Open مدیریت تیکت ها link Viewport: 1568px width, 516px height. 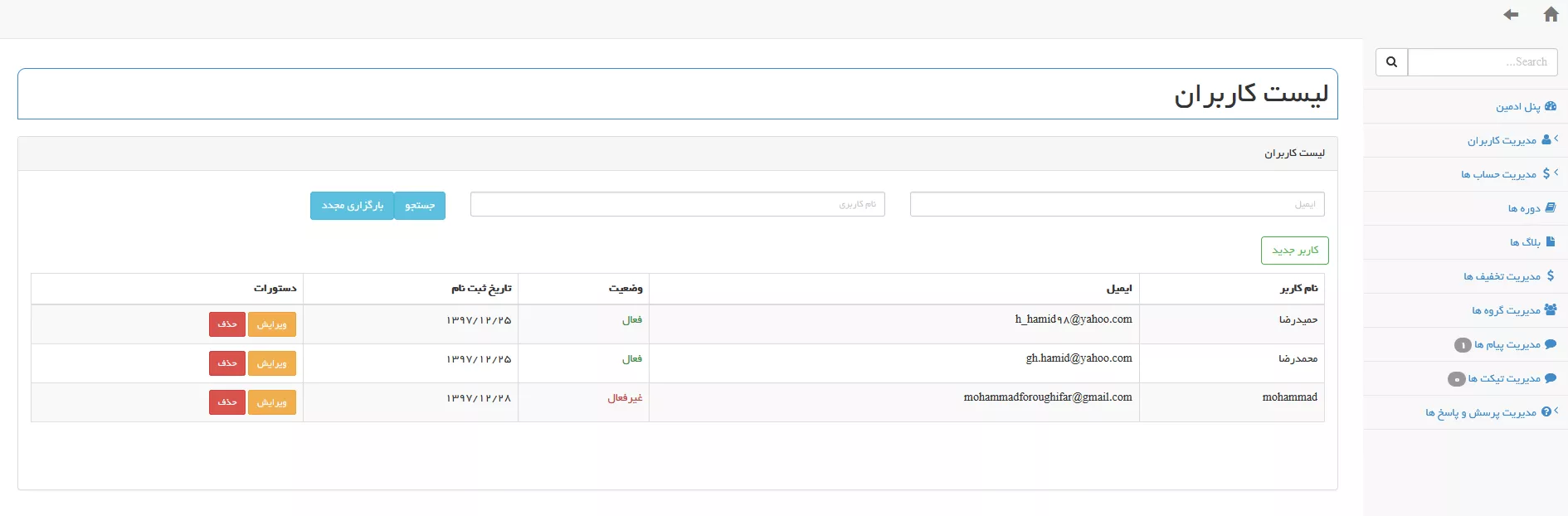point(1504,378)
